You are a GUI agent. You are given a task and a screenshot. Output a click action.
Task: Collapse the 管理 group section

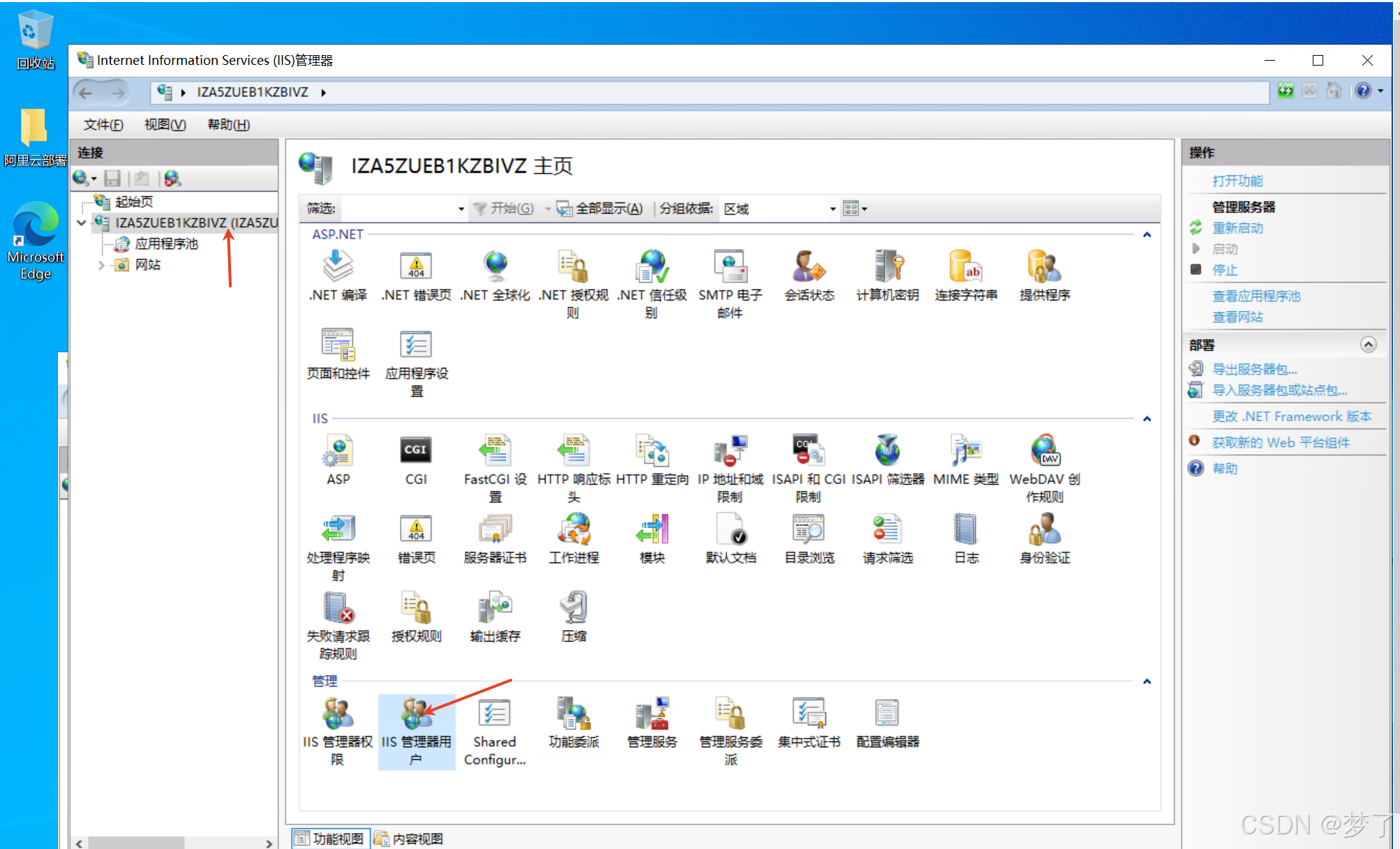pyautogui.click(x=1147, y=682)
